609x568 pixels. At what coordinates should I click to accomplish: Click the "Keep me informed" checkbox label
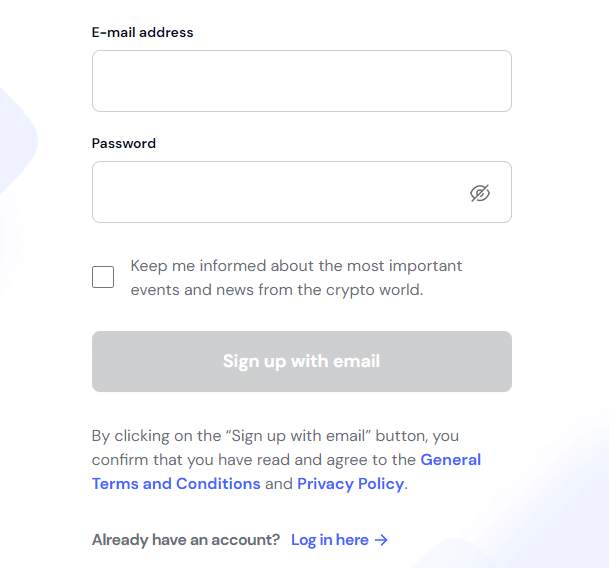pos(296,267)
